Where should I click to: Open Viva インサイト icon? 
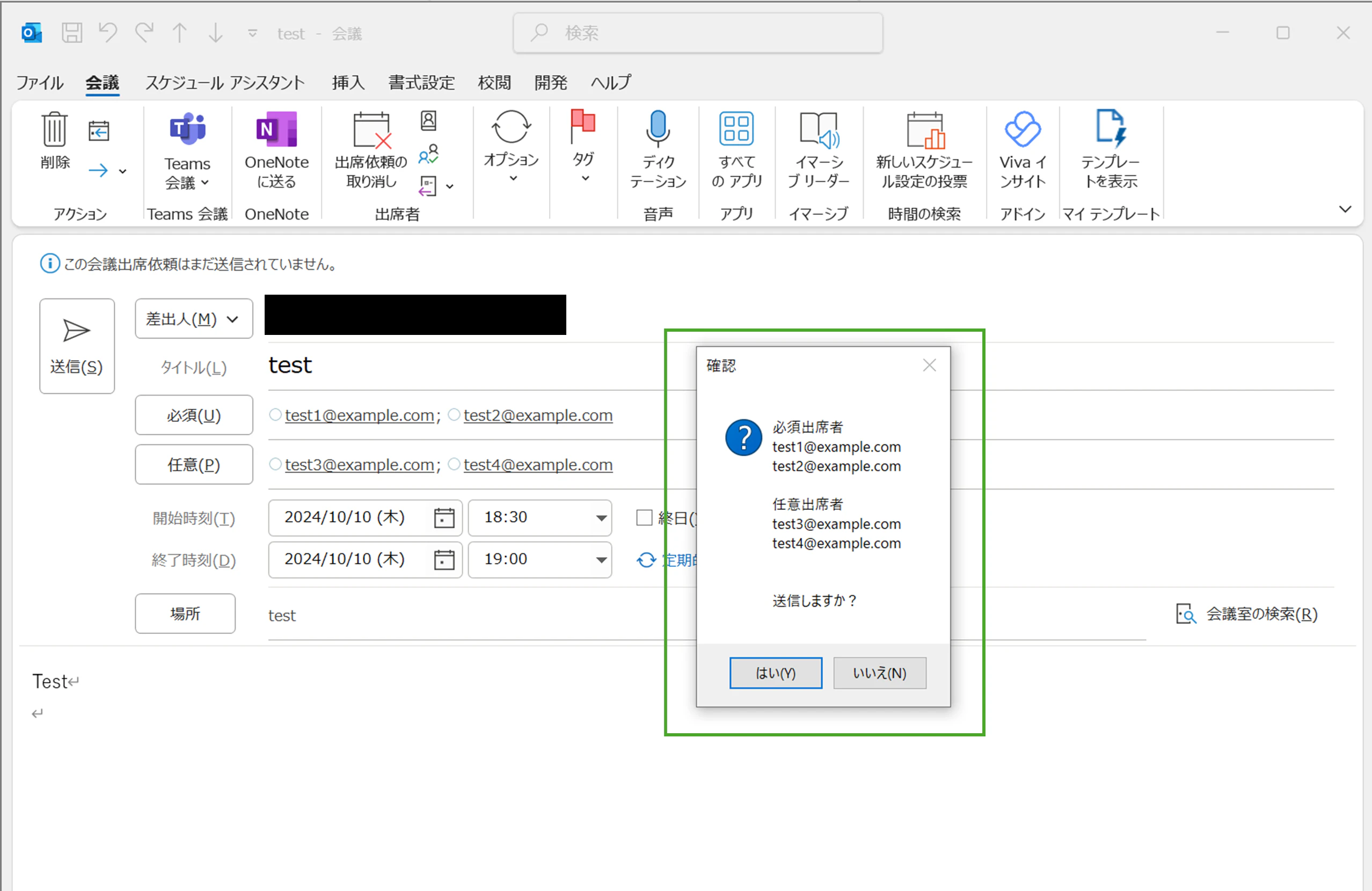click(x=1023, y=129)
